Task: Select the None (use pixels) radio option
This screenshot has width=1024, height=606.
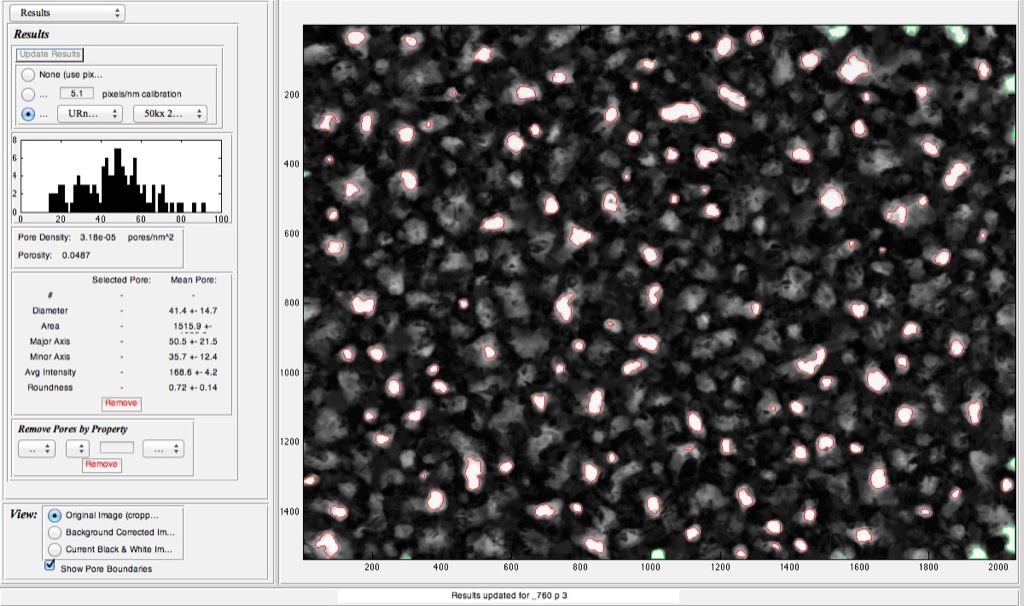Action: (x=28, y=74)
